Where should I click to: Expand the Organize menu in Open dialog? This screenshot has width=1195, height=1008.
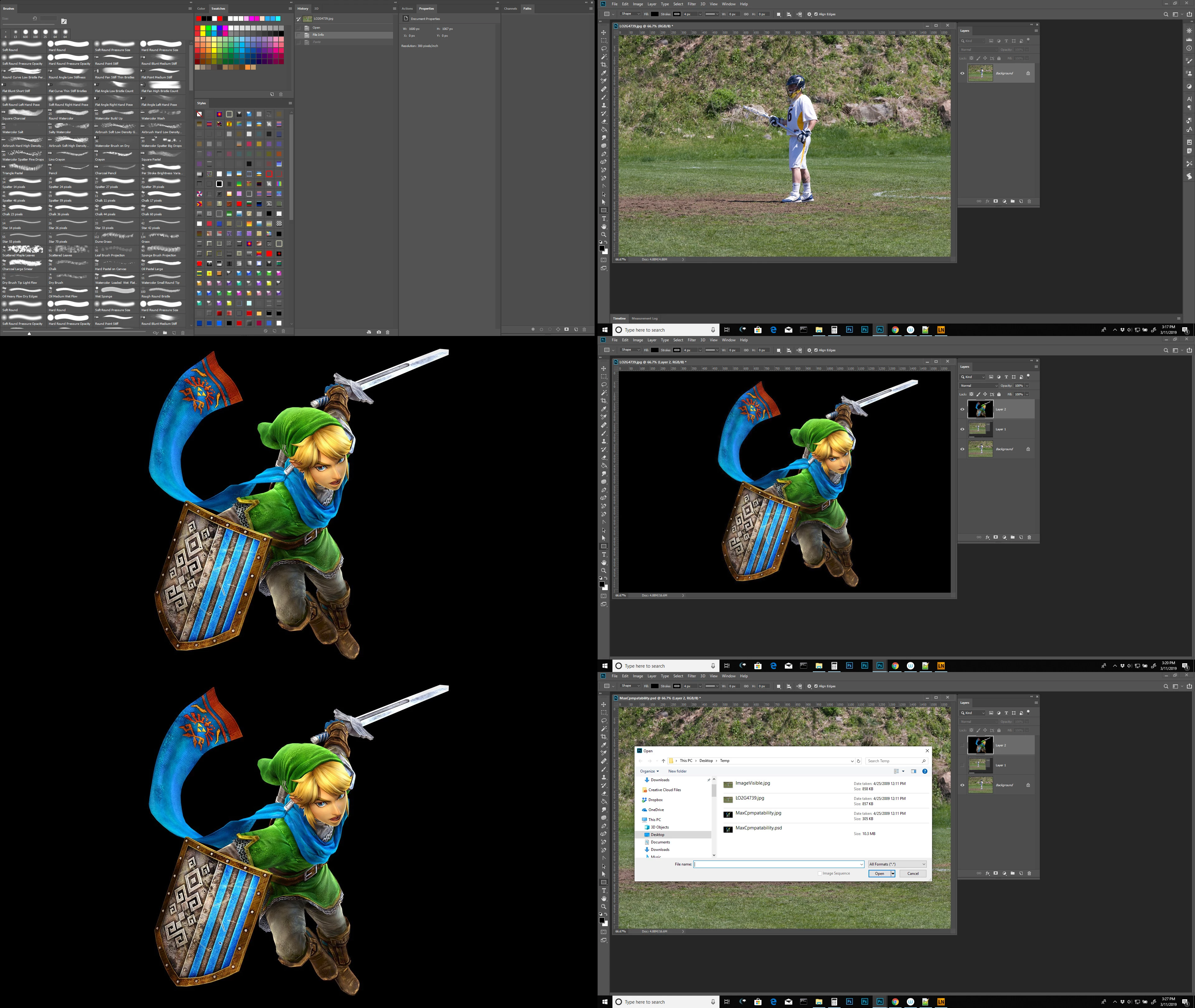click(649, 771)
